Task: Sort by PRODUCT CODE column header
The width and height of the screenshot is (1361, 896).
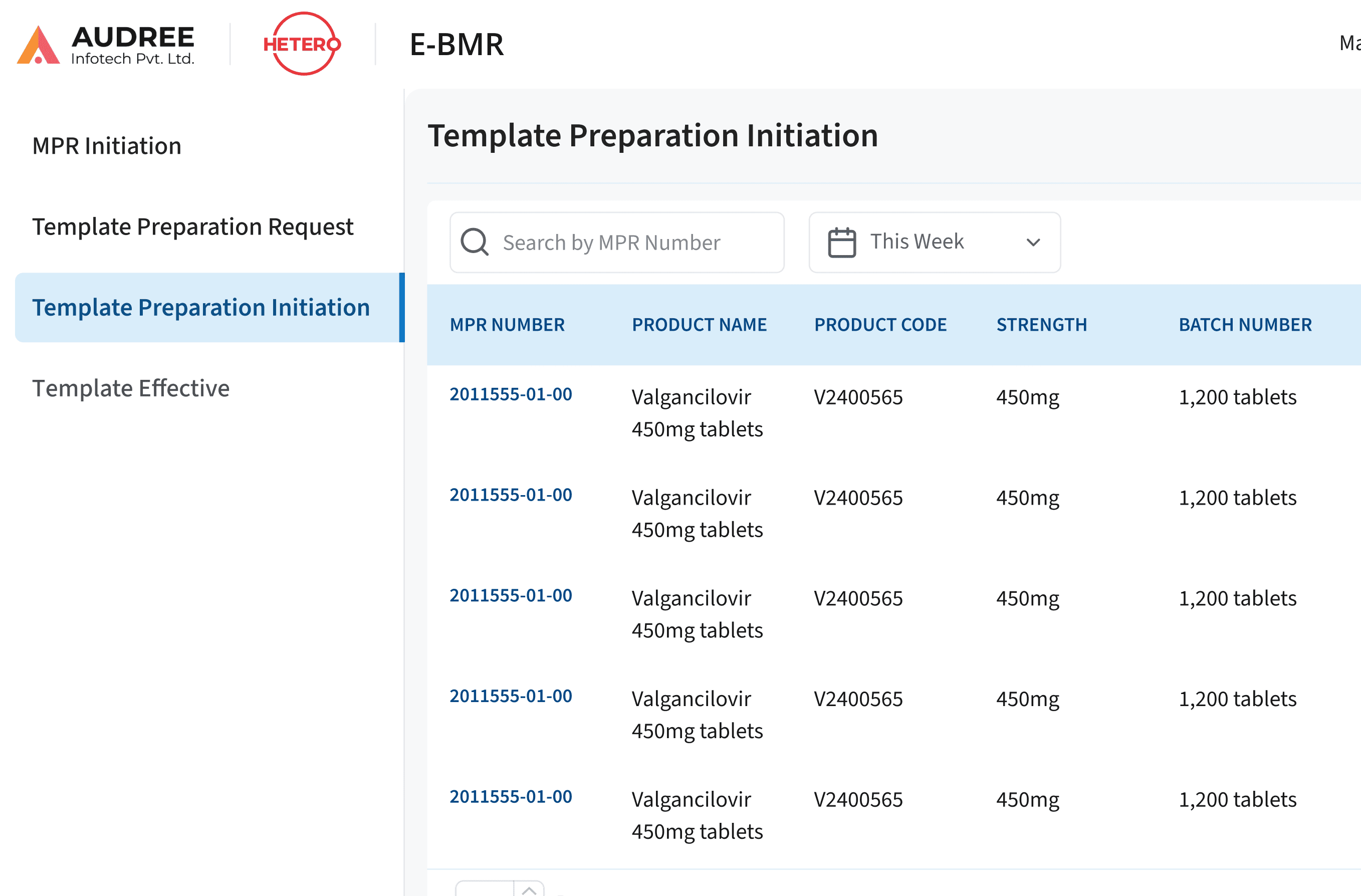Action: coord(880,324)
